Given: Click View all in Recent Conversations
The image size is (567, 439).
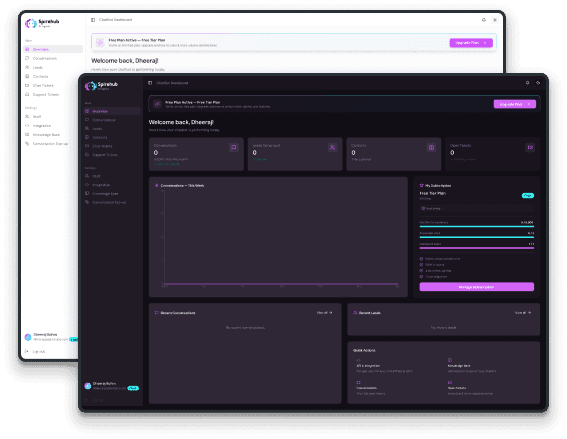Looking at the screenshot, I should pyautogui.click(x=324, y=313).
